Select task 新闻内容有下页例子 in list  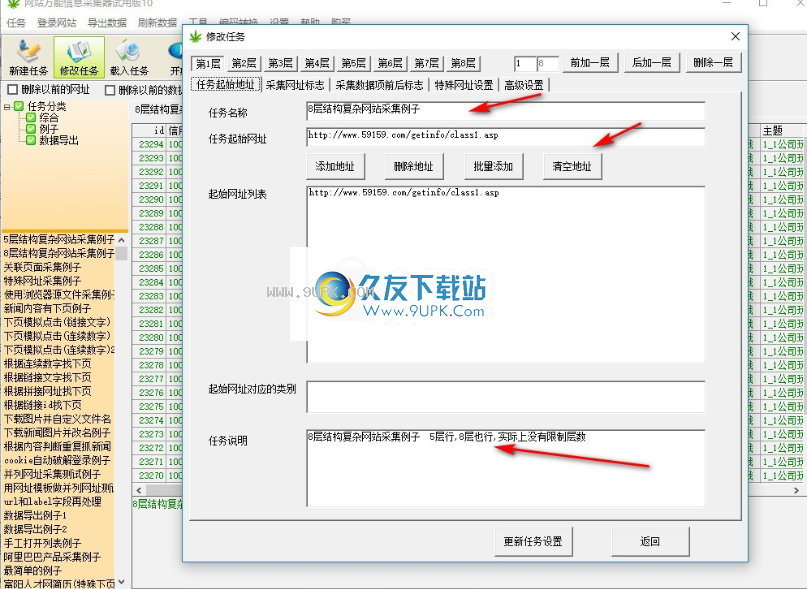(47, 308)
